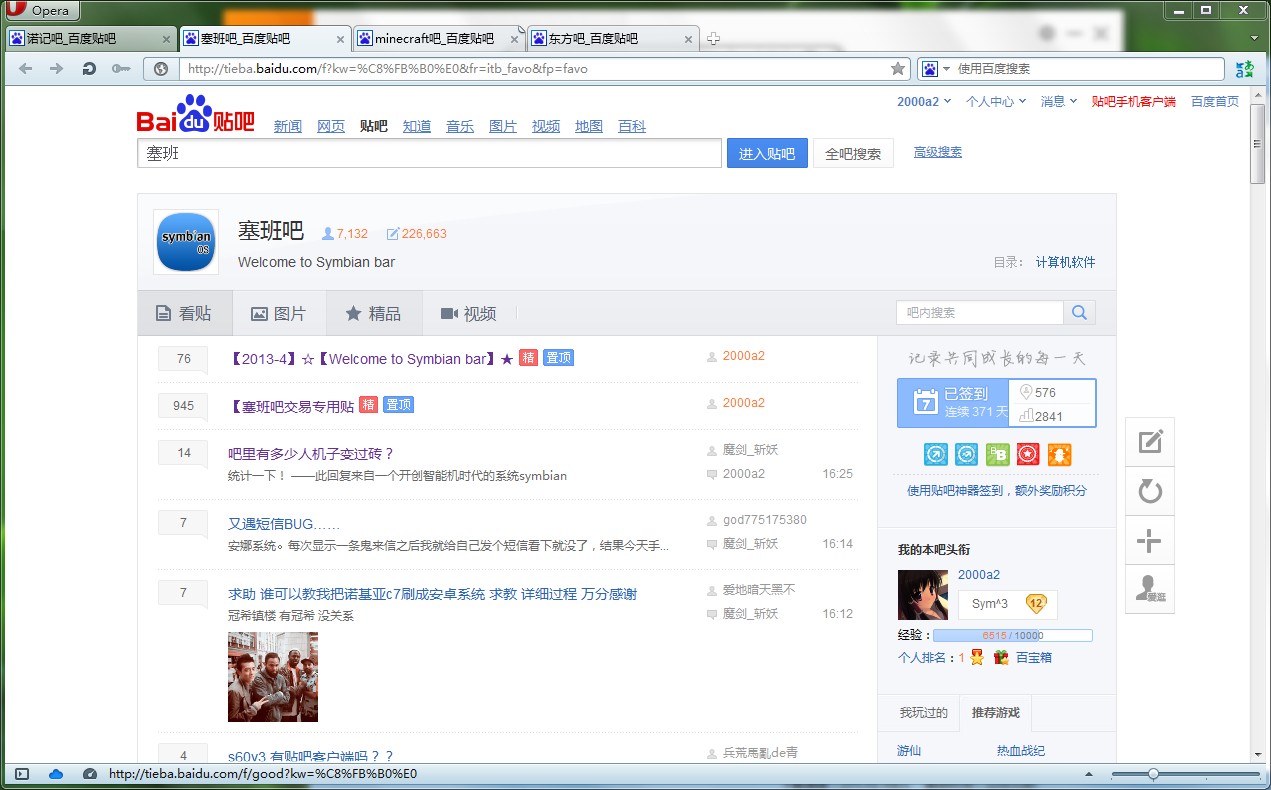
Task: Click the 吧内搜索 search field
Action: [980, 313]
